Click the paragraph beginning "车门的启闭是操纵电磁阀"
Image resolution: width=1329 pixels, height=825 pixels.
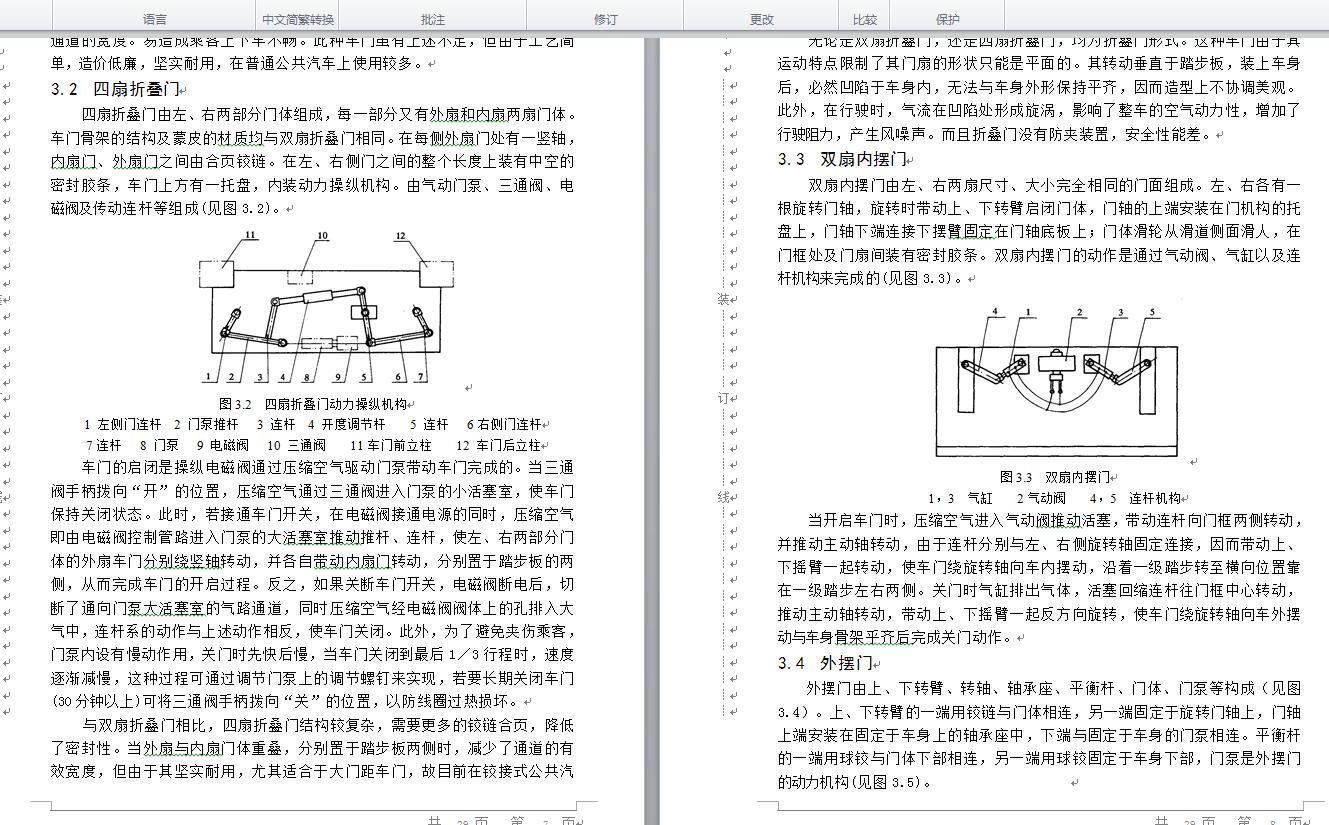tap(312, 584)
